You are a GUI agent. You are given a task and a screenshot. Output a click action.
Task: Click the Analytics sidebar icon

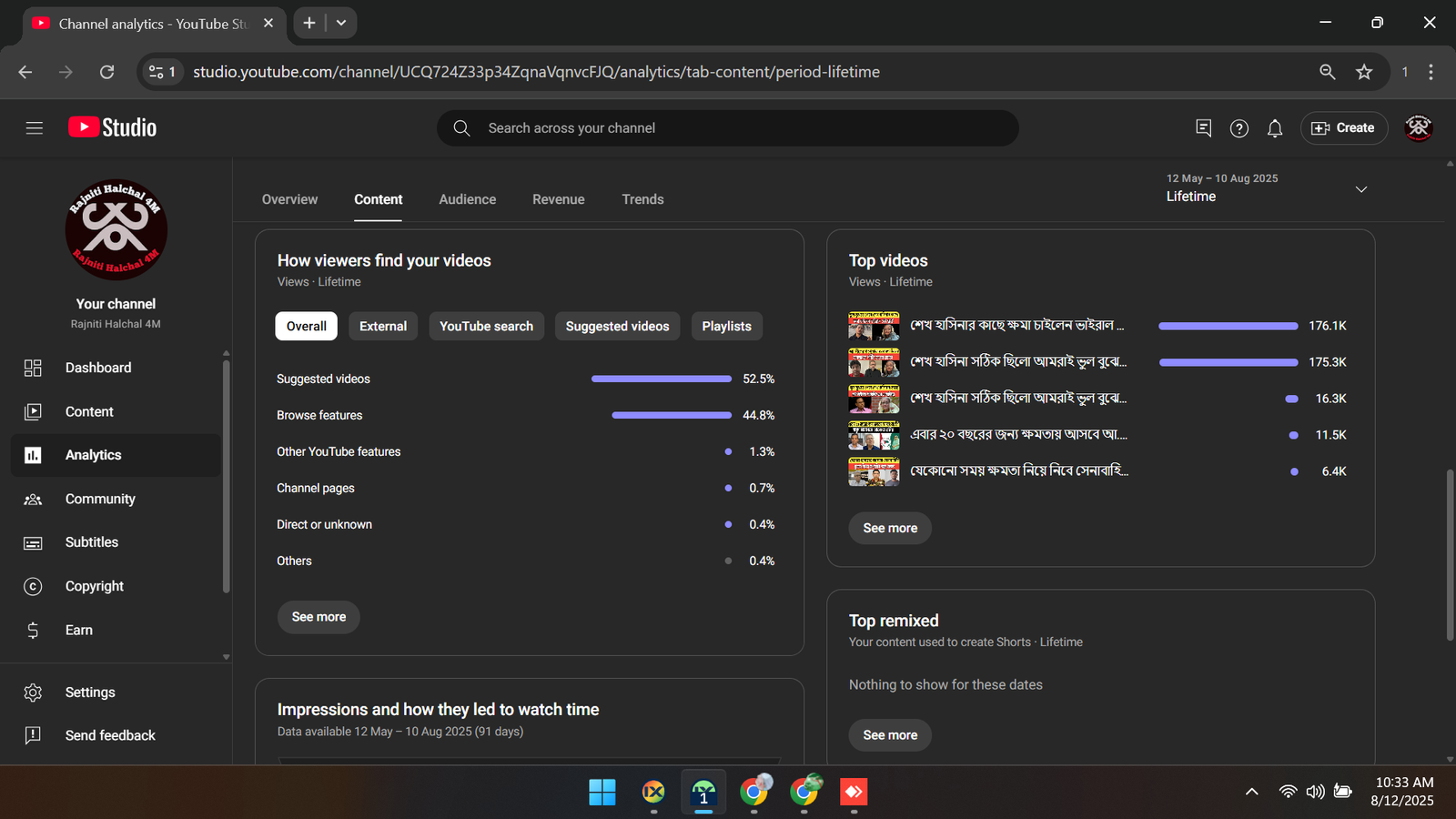click(33, 455)
